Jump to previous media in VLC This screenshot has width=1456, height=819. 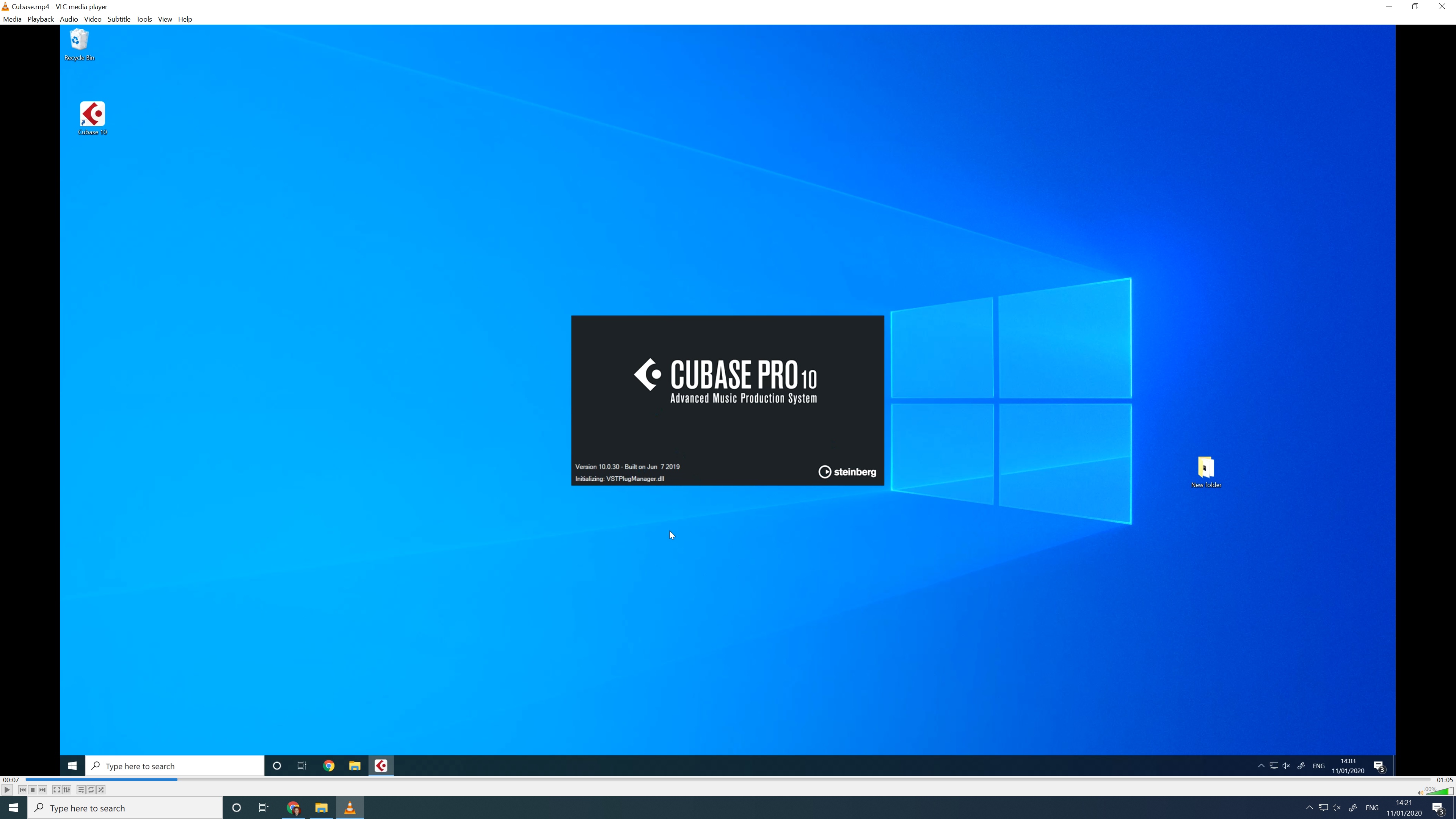[23, 789]
